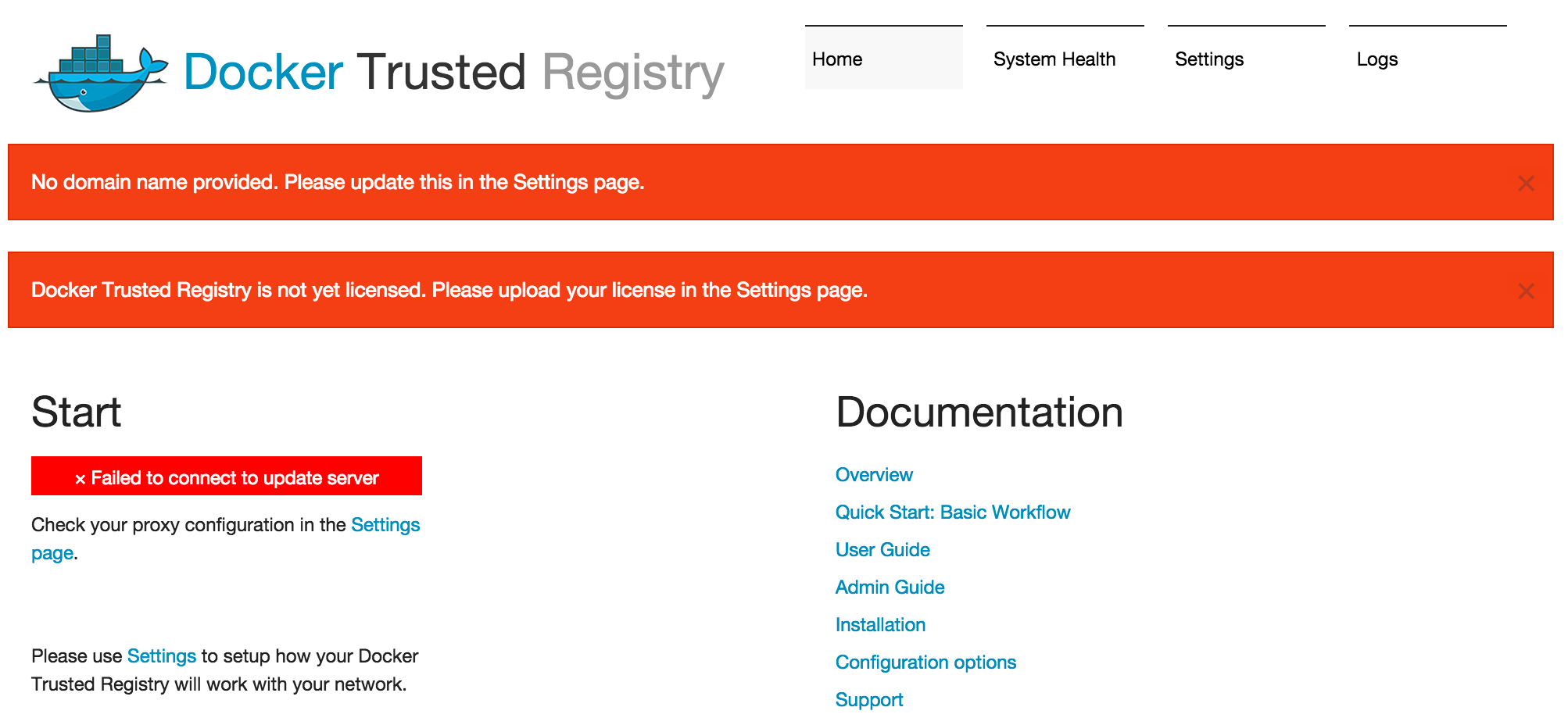Open Configuration options documentation
Viewport: 1568px width, 725px height.
925,662
